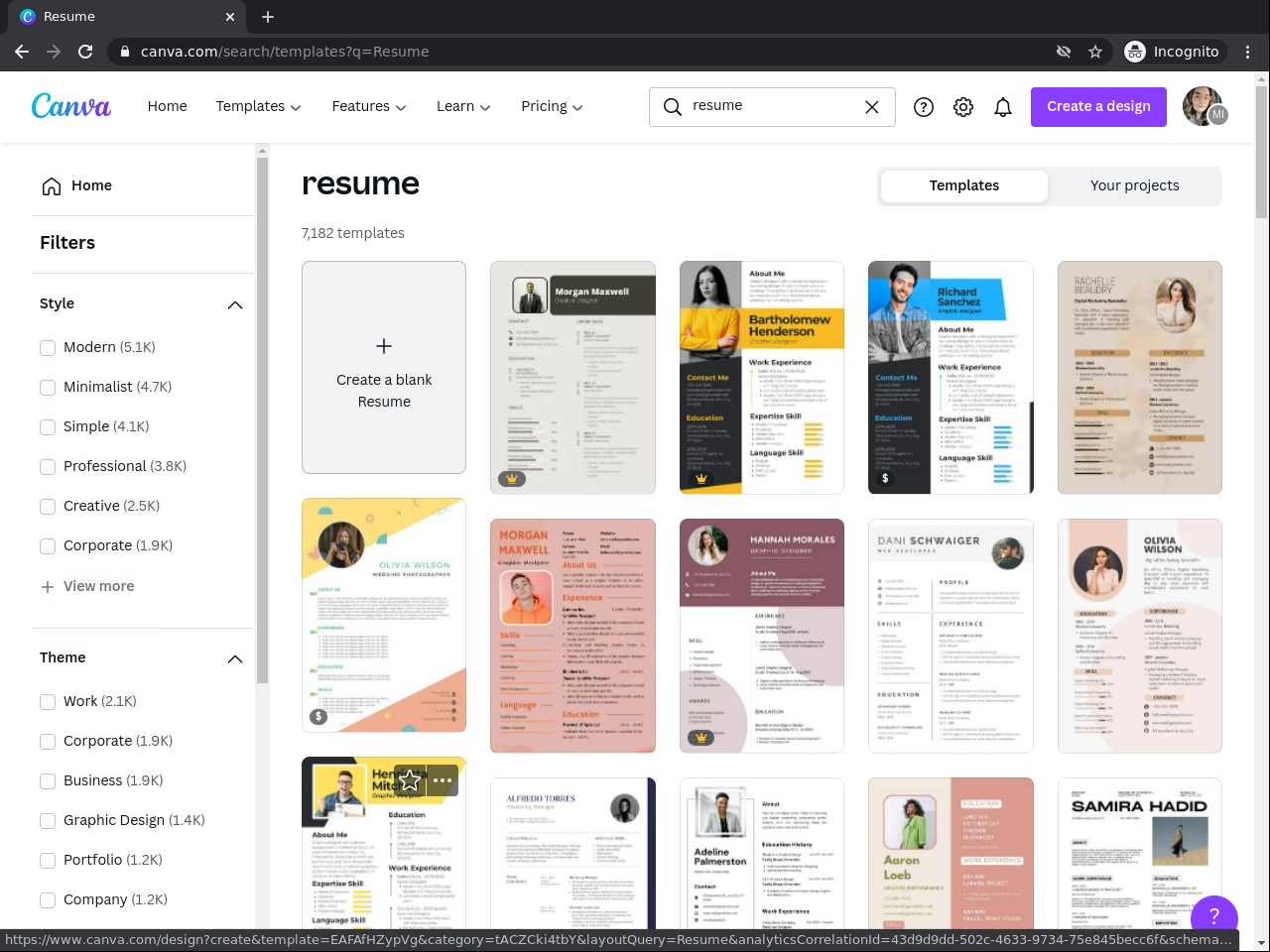
Task: Check the Corporate style filter
Action: pos(48,546)
